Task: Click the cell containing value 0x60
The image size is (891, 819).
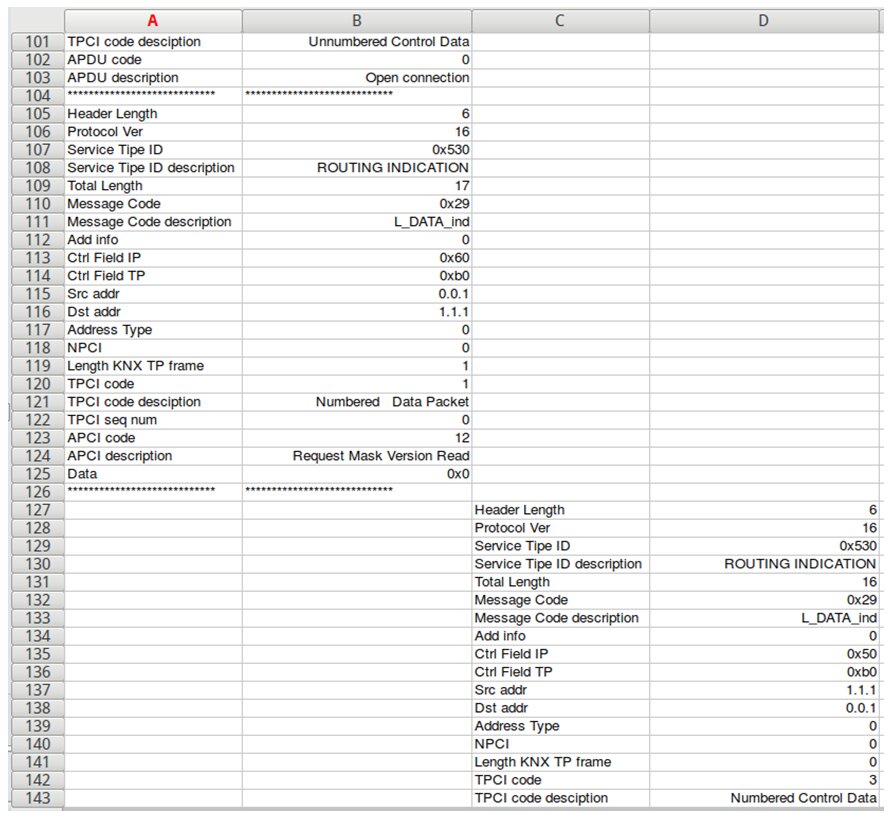Action: click(357, 258)
